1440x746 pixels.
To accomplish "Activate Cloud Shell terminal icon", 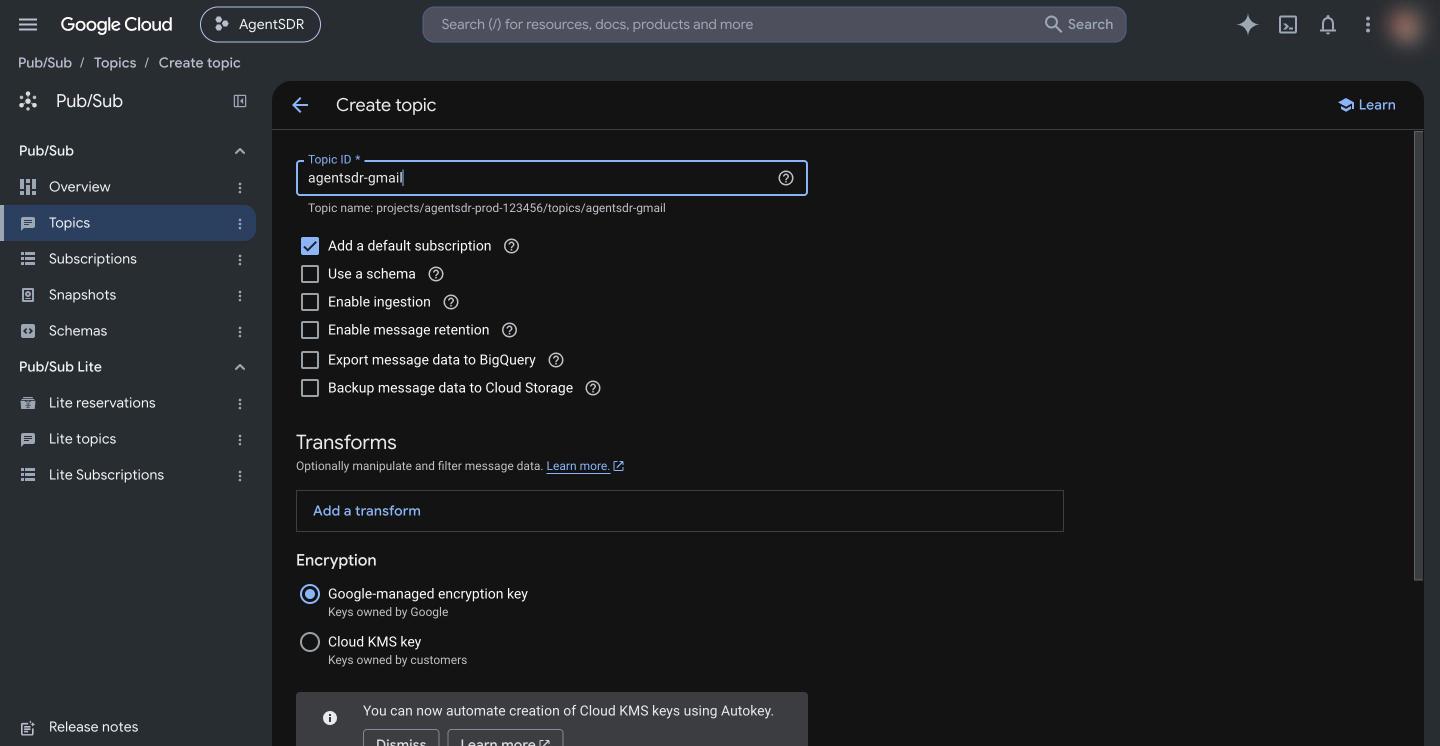I will point(1288,25).
